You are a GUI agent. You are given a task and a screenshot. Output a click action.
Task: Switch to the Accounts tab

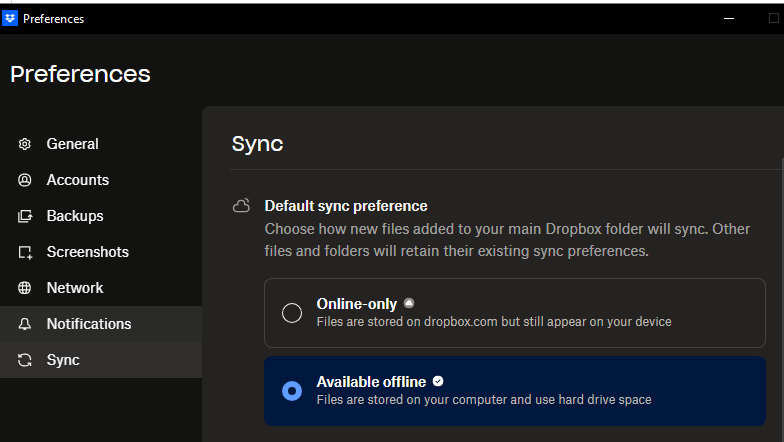(x=77, y=180)
